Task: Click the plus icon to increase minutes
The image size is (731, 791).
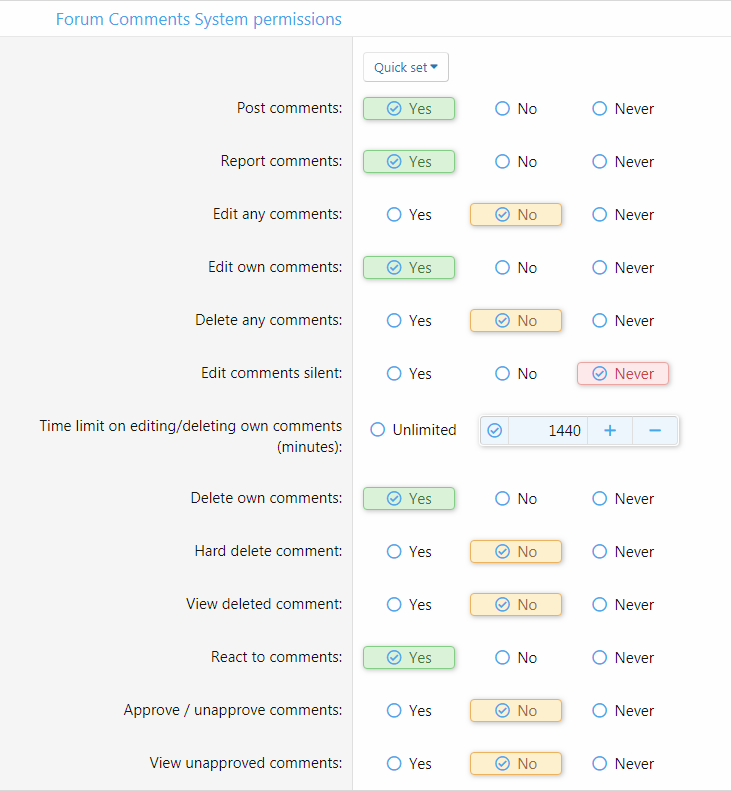Action: pos(610,431)
